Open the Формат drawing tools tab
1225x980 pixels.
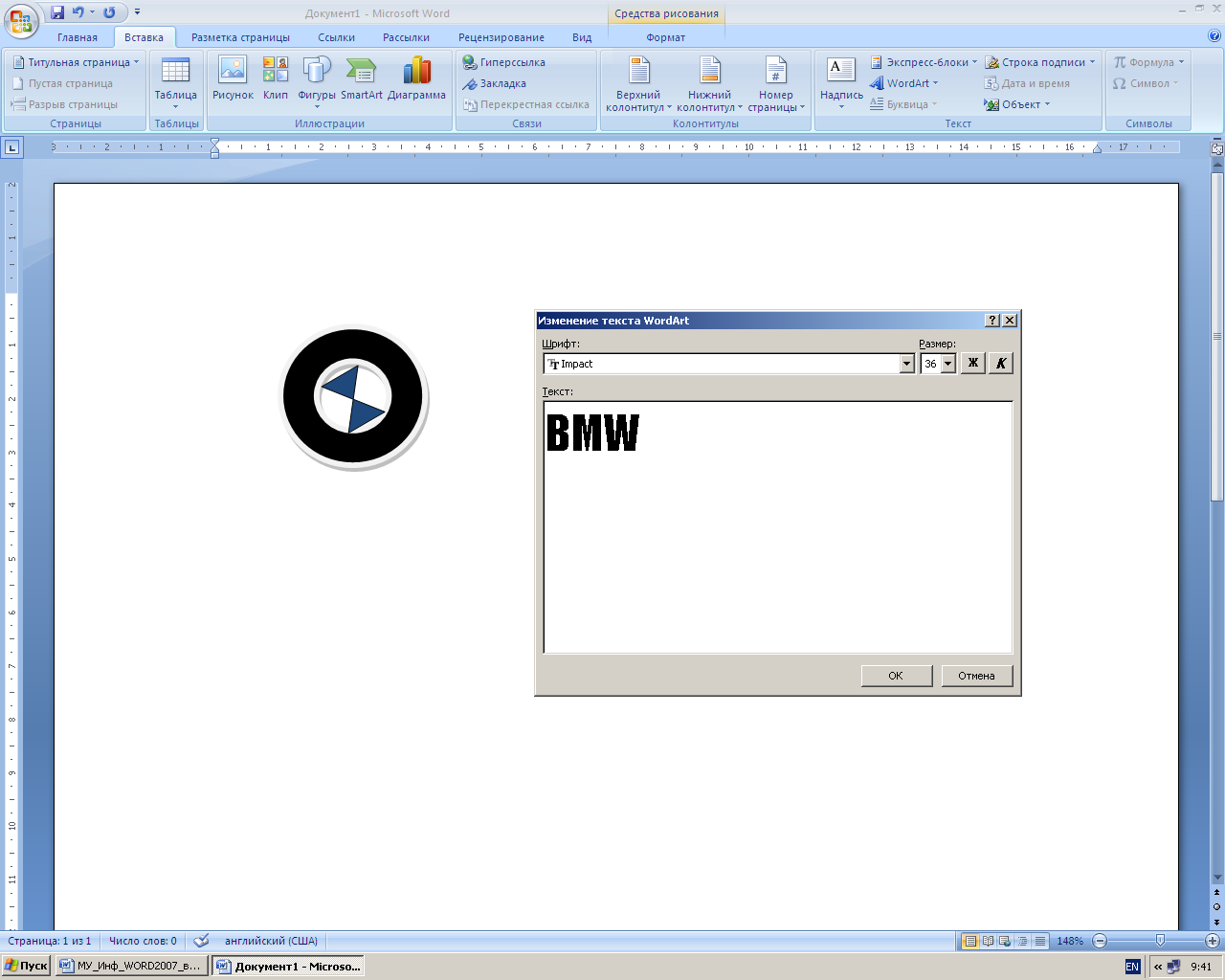pyautogui.click(x=666, y=37)
